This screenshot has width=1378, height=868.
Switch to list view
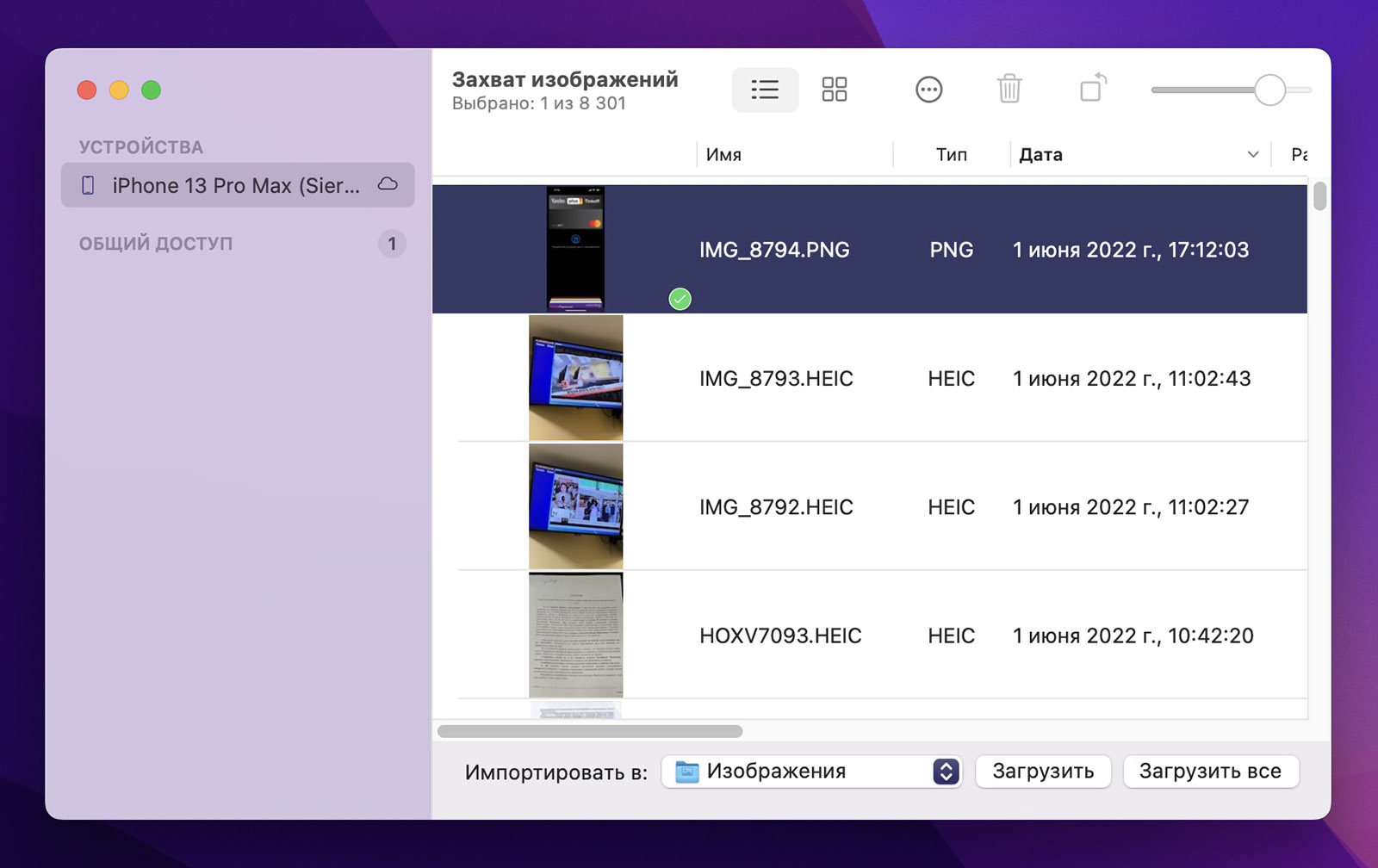coord(765,90)
